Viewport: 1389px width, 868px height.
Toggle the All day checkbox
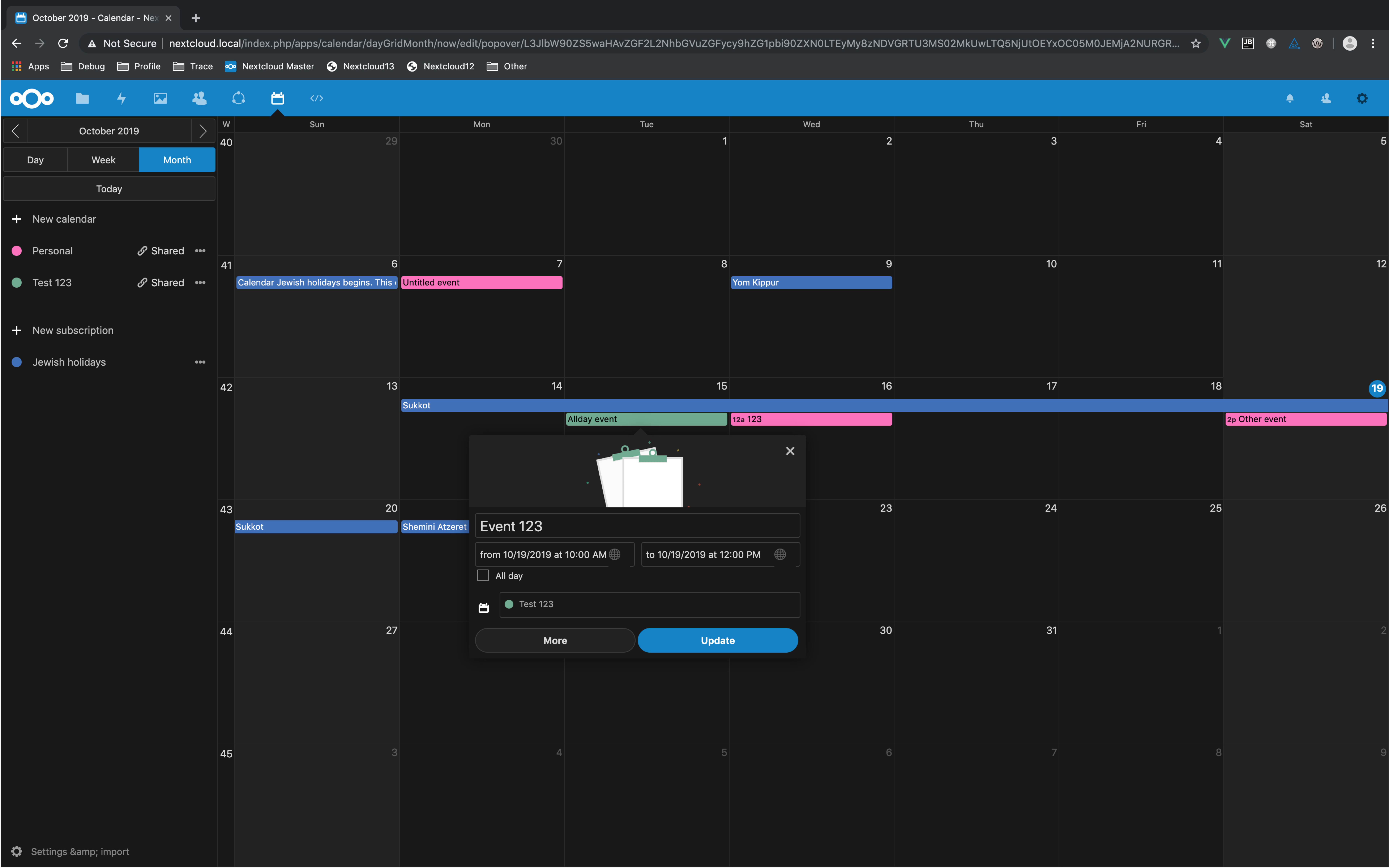point(483,575)
